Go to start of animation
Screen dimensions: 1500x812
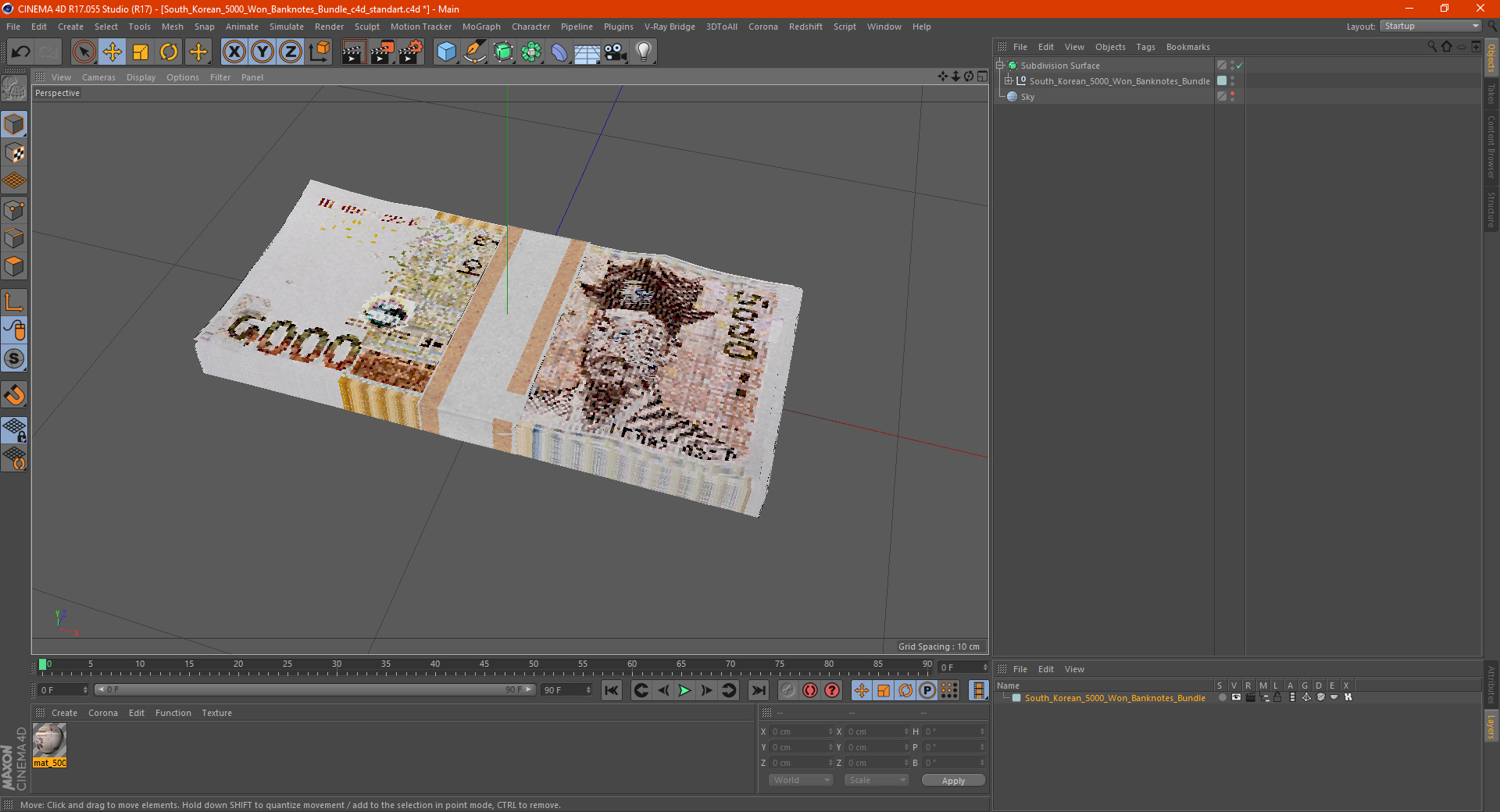[612, 690]
